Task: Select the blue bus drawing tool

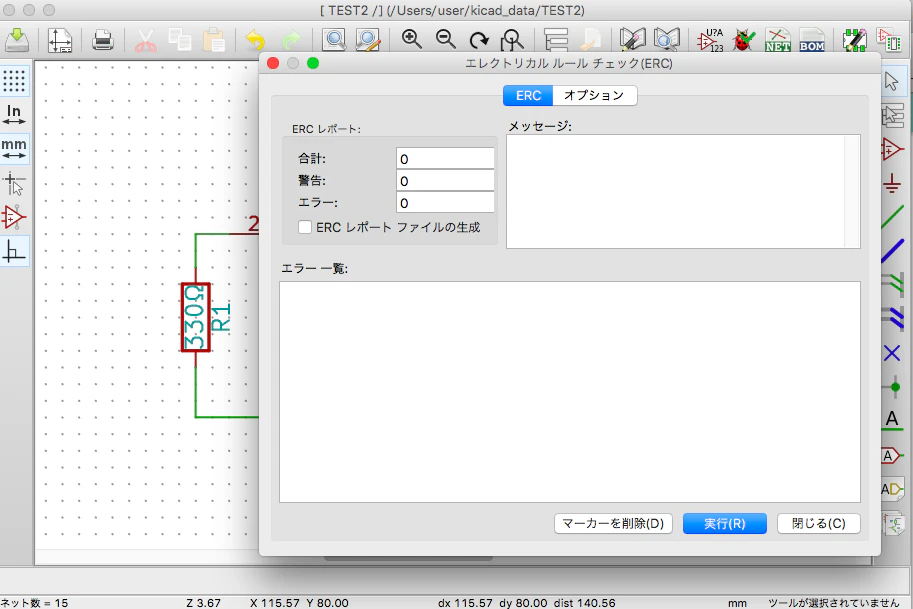Action: pos(893,251)
